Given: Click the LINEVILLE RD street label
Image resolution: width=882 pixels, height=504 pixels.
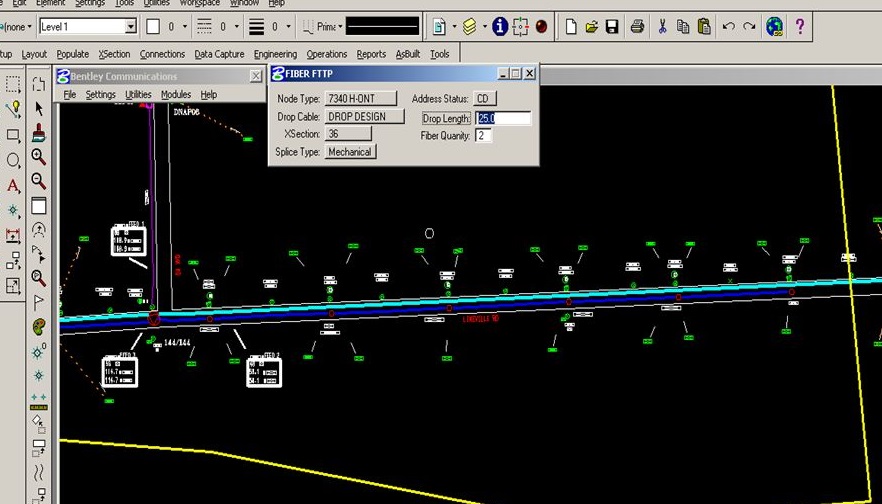Looking at the screenshot, I should click(x=480, y=319).
